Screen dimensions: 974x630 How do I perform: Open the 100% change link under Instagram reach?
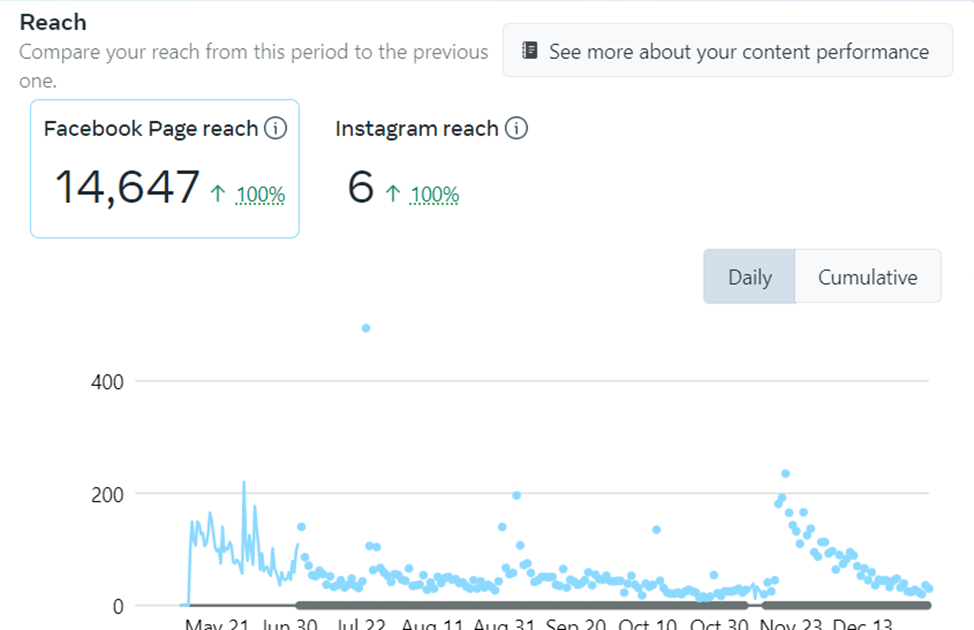click(435, 195)
